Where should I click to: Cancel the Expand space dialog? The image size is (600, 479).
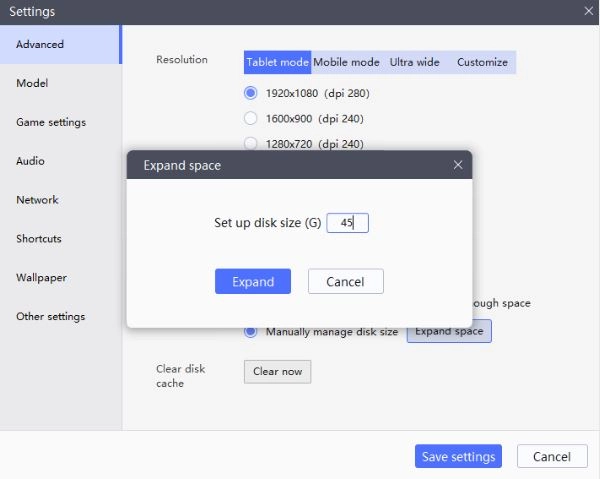click(345, 281)
